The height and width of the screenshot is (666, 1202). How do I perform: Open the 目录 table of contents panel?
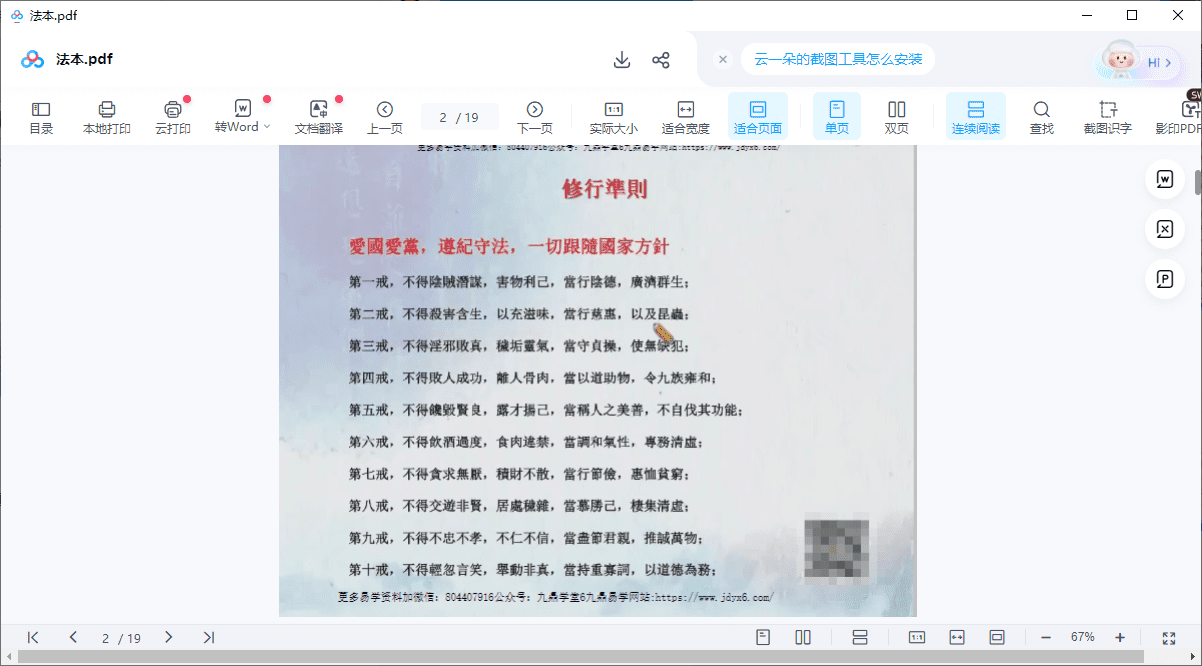point(41,116)
